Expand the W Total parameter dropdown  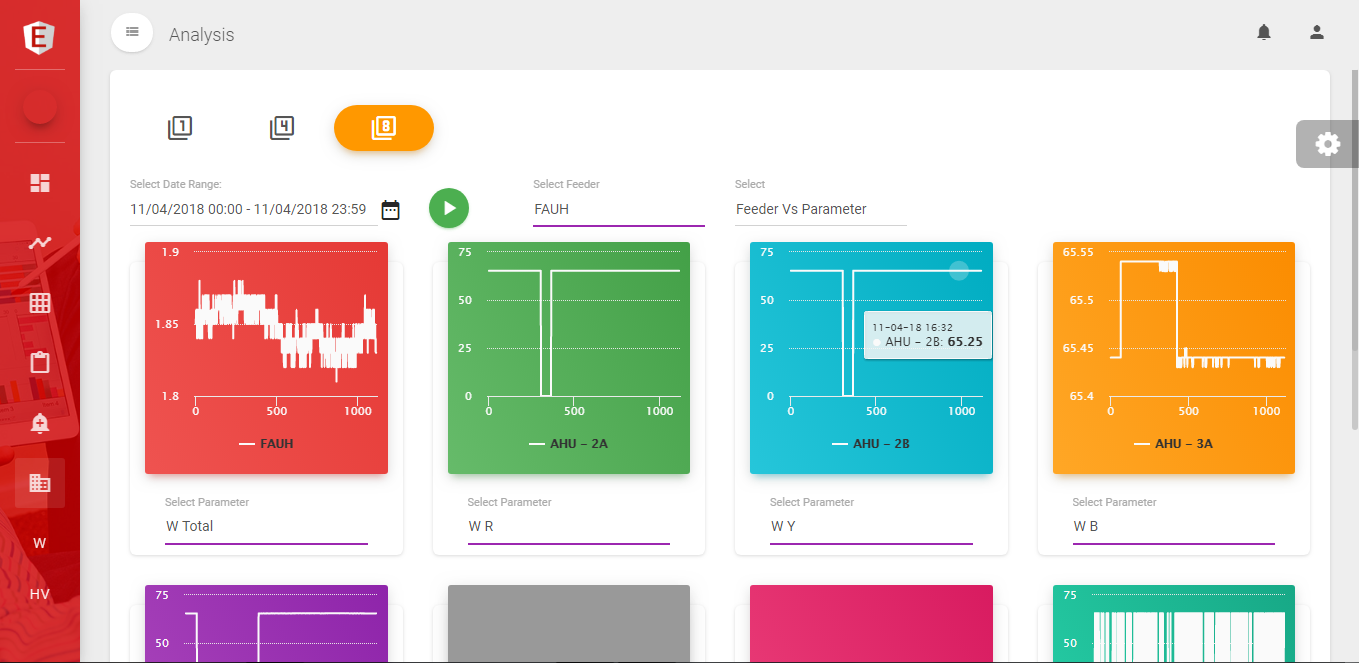(266, 526)
